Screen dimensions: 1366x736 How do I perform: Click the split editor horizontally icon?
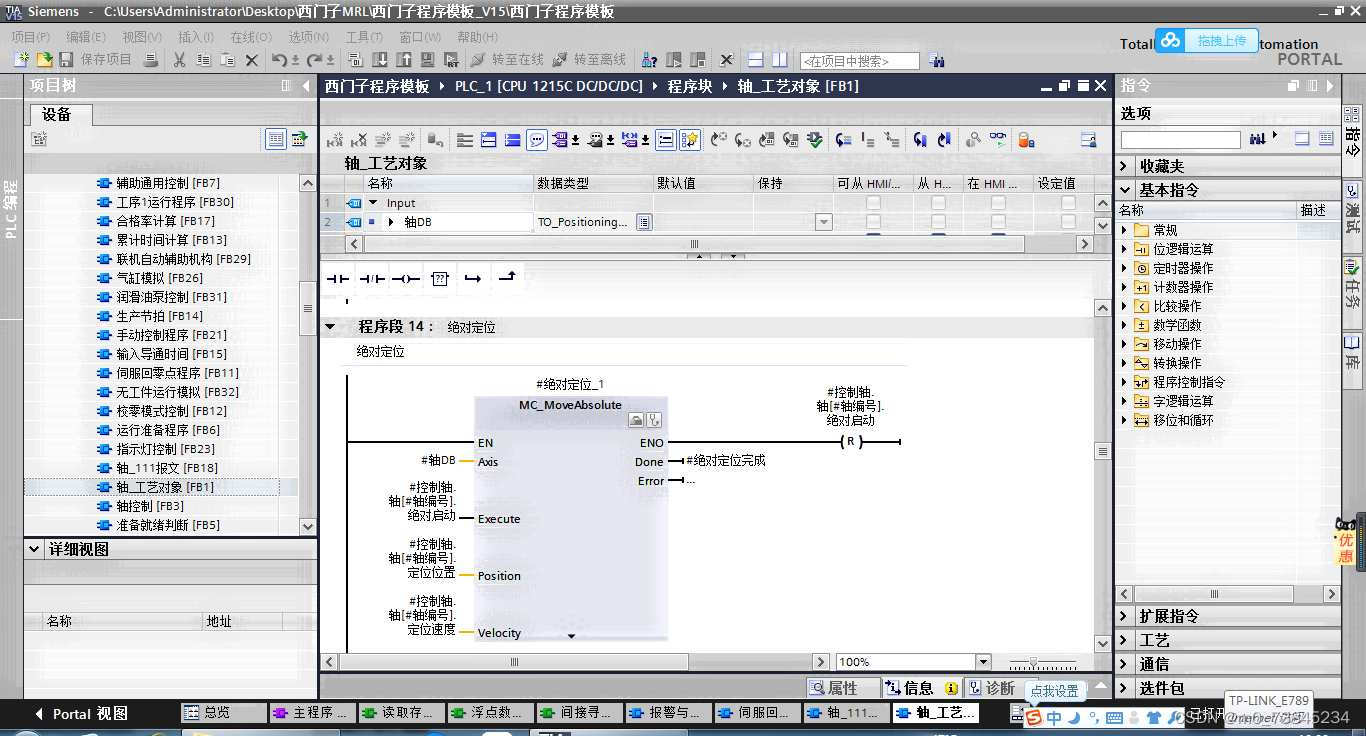click(756, 60)
